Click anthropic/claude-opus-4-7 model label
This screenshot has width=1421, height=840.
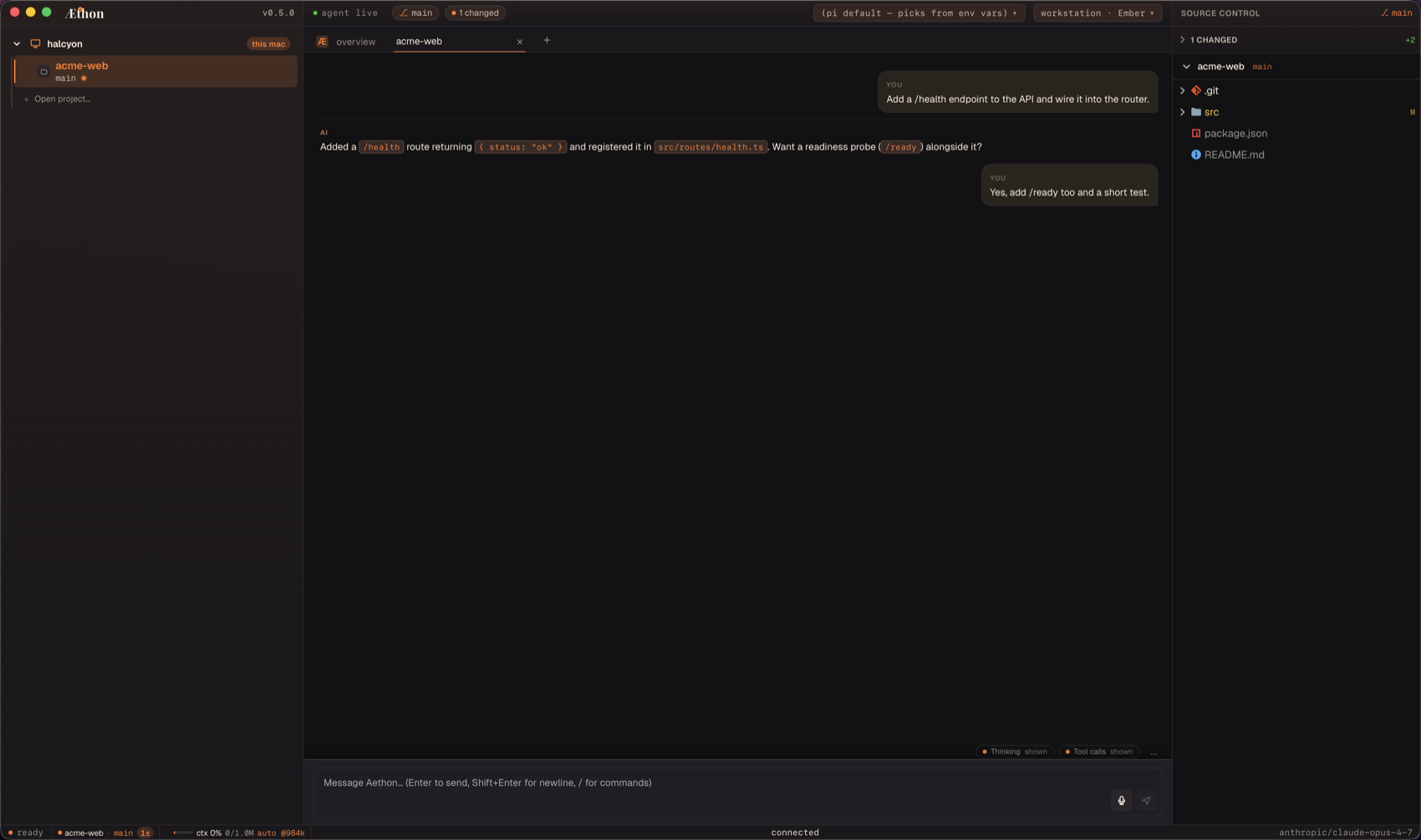coord(1345,832)
